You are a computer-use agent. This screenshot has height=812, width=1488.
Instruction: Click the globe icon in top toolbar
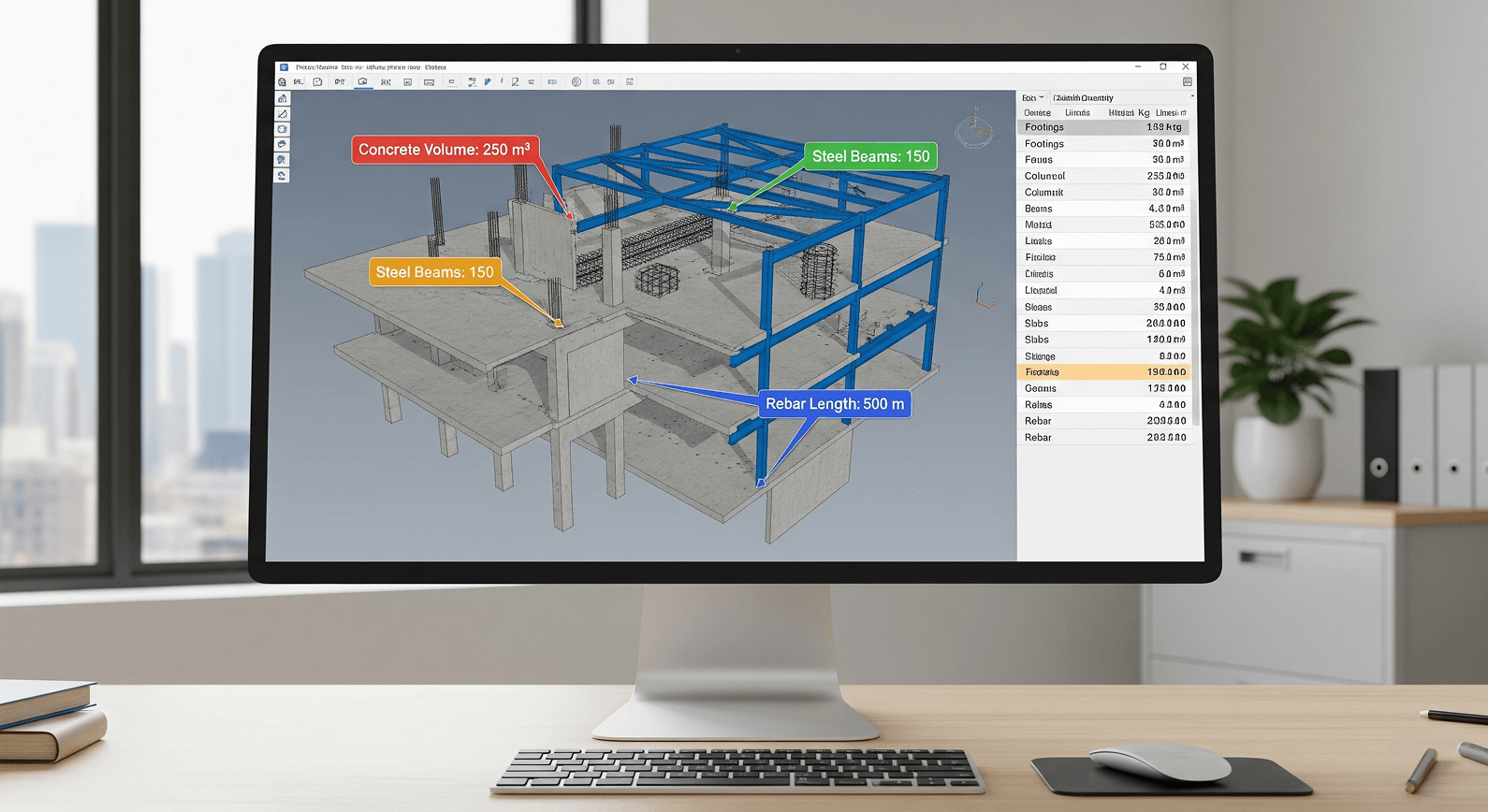[x=576, y=82]
